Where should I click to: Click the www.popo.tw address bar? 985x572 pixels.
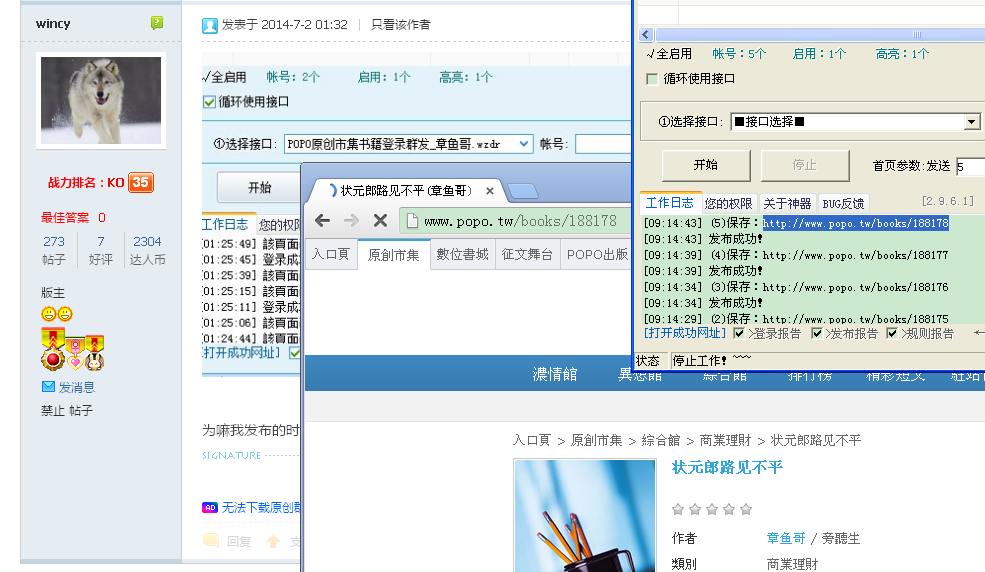[x=515, y=221]
